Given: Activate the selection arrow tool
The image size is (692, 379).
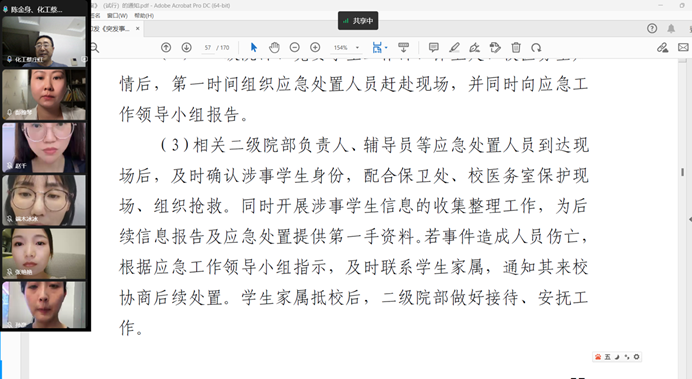Looking at the screenshot, I should 254,47.
